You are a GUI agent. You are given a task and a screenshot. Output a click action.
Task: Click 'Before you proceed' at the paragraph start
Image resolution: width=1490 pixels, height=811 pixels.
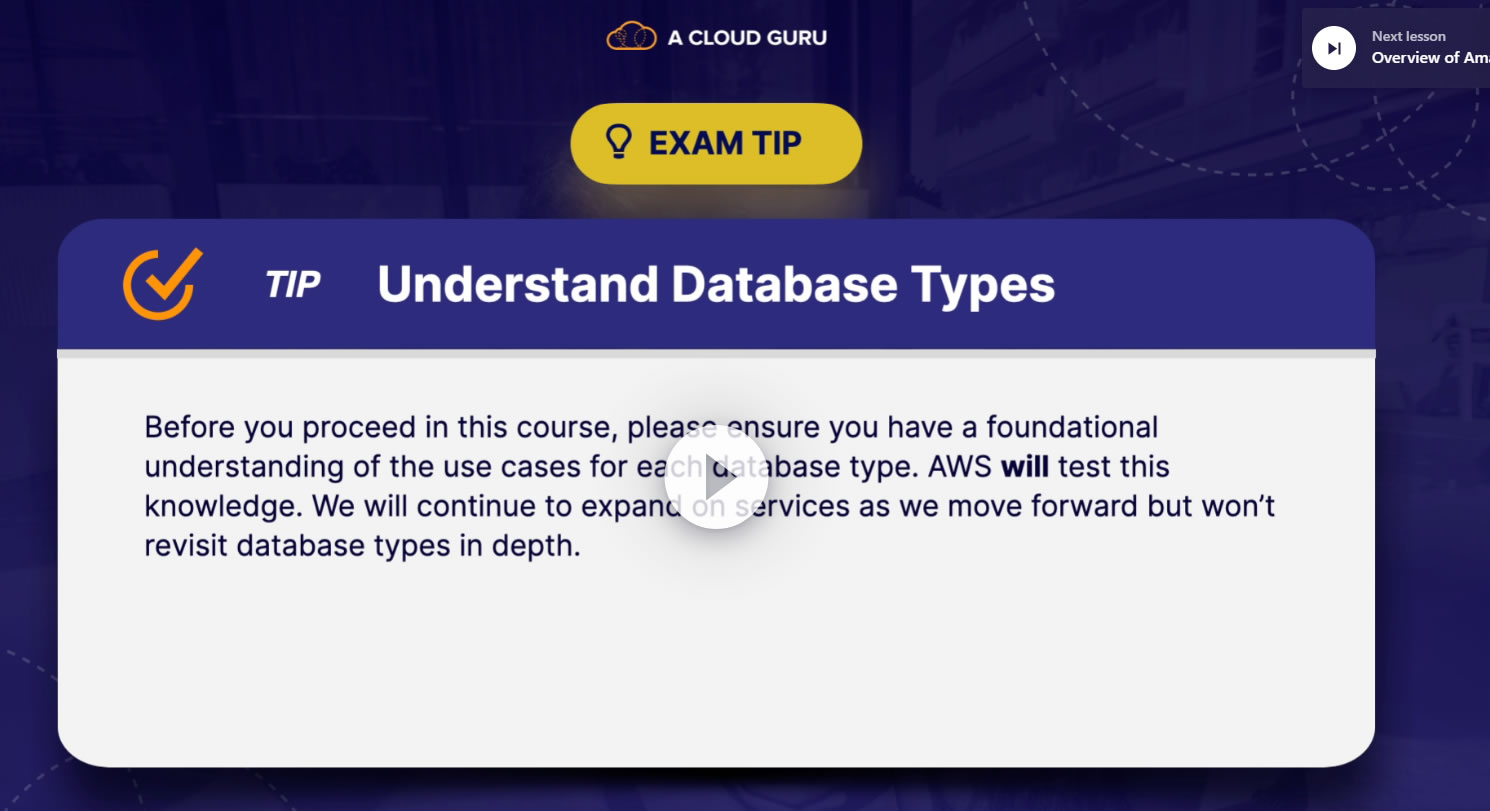coord(269,427)
